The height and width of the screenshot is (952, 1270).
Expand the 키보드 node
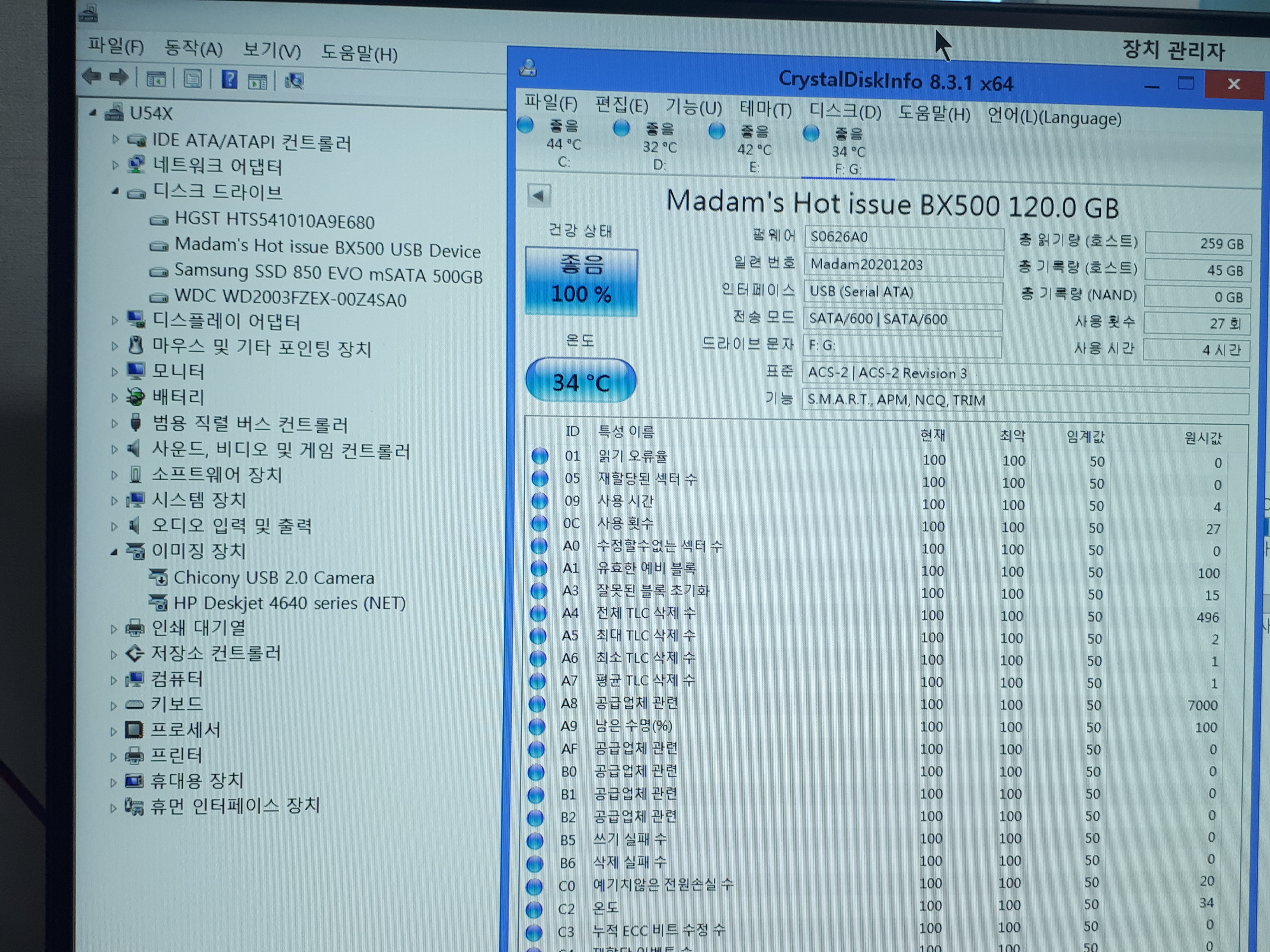pos(114,705)
